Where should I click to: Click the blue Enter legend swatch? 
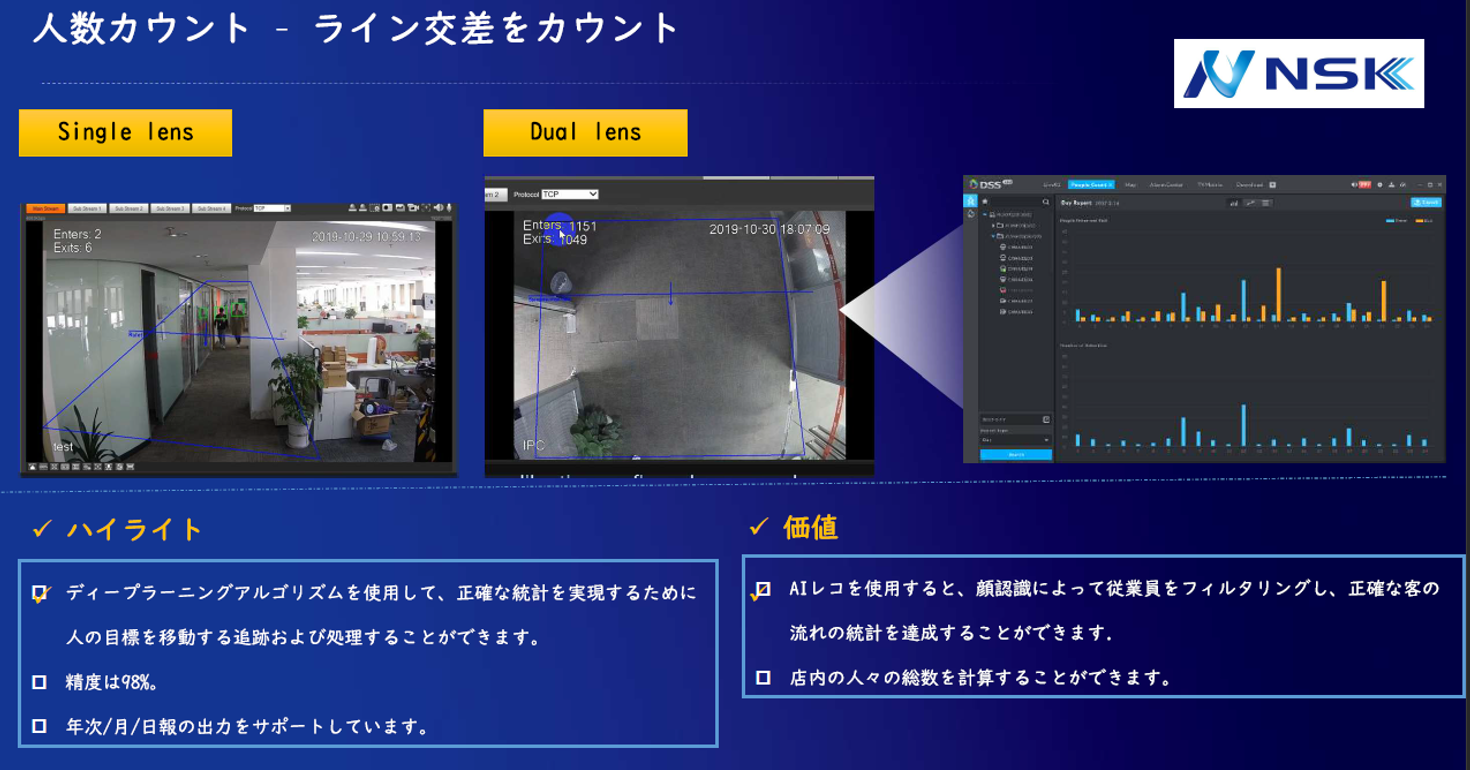1391,220
